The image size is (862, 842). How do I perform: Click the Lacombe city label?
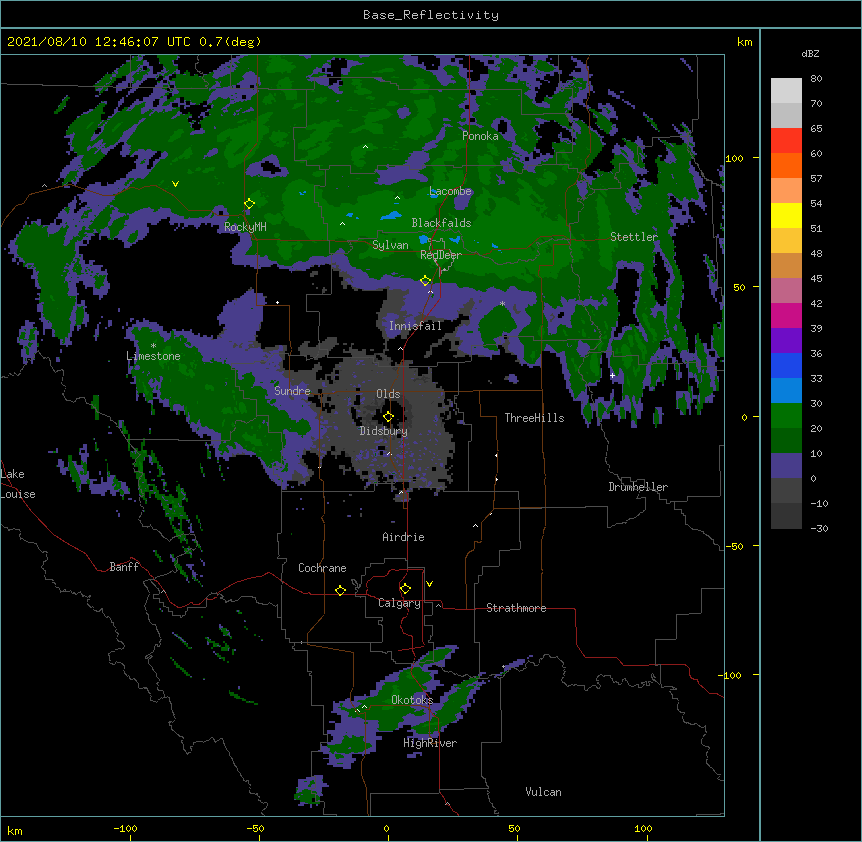pos(450,191)
